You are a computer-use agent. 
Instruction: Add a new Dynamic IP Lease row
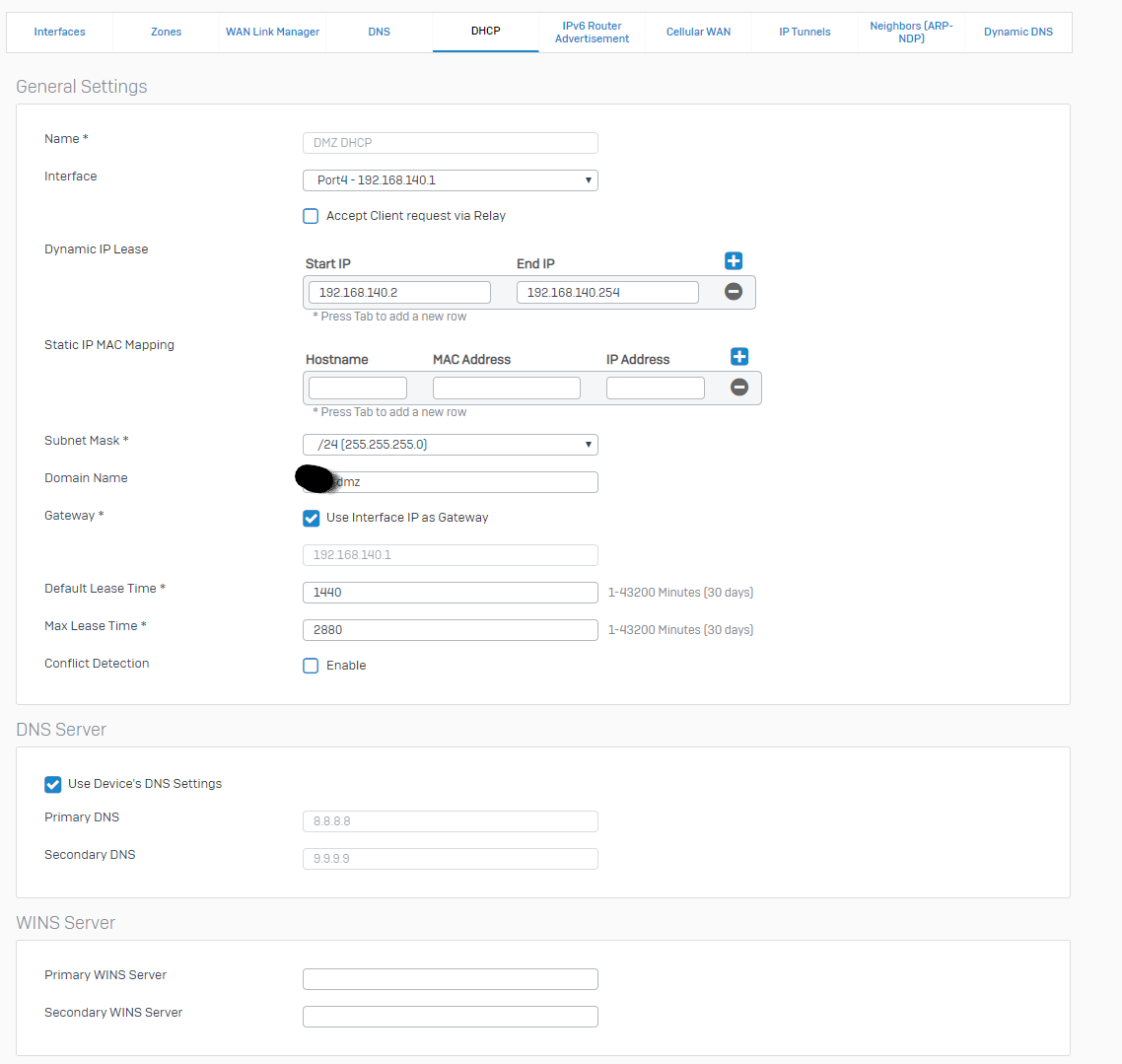tap(734, 261)
